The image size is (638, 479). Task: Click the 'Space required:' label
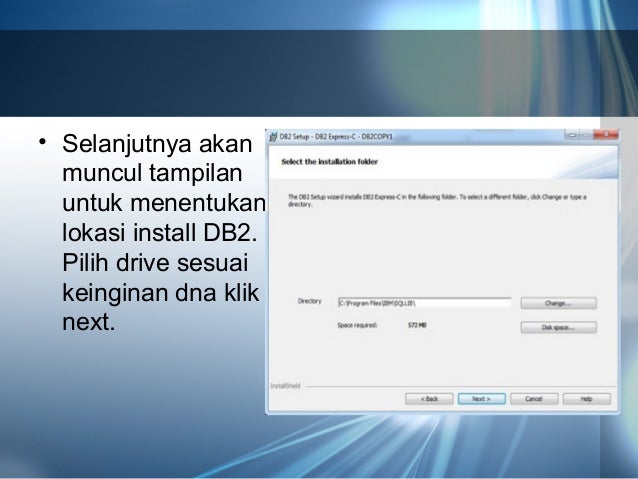pos(357,325)
